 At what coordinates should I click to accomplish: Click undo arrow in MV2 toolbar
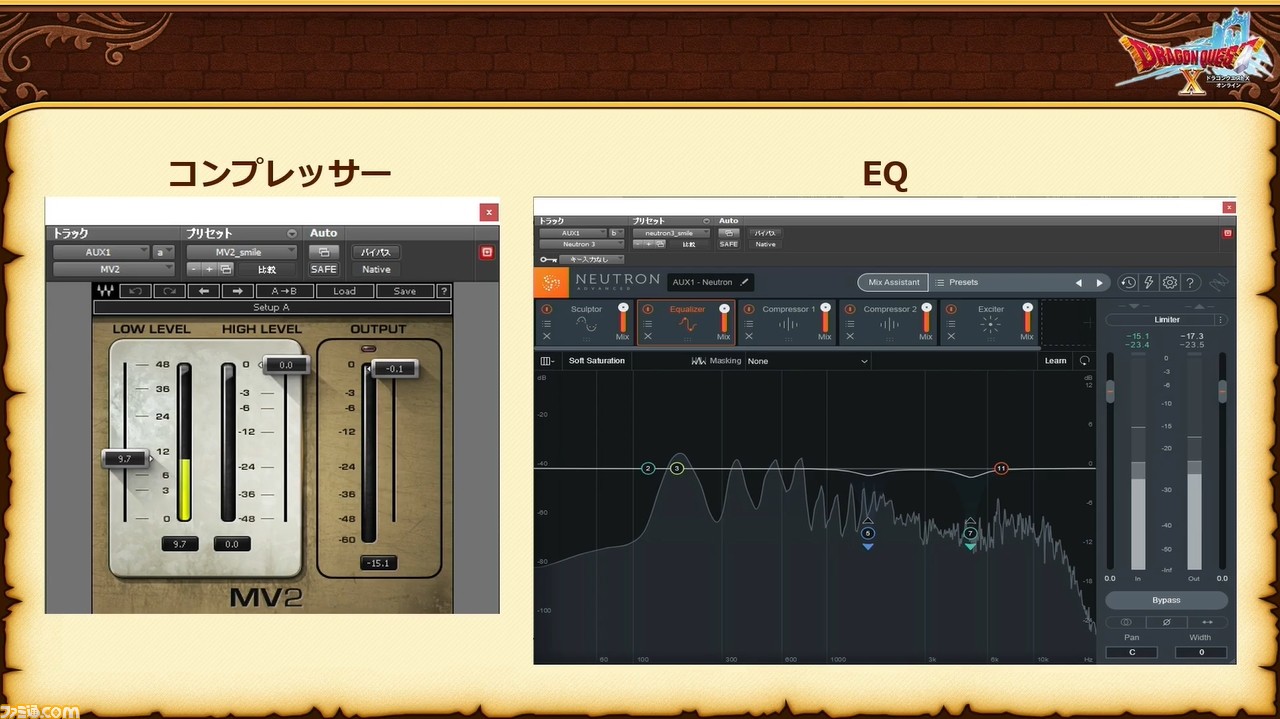pyautogui.click(x=134, y=291)
